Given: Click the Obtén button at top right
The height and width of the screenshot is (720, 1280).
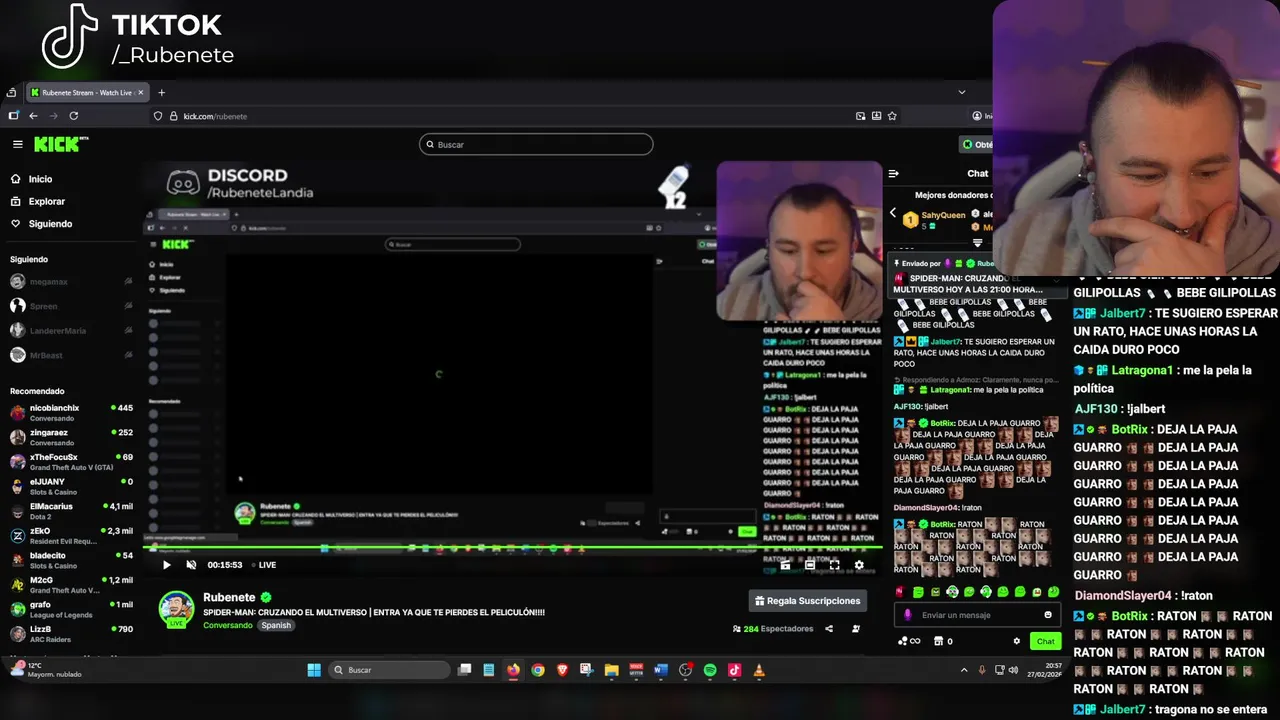Looking at the screenshot, I should pos(977,144).
